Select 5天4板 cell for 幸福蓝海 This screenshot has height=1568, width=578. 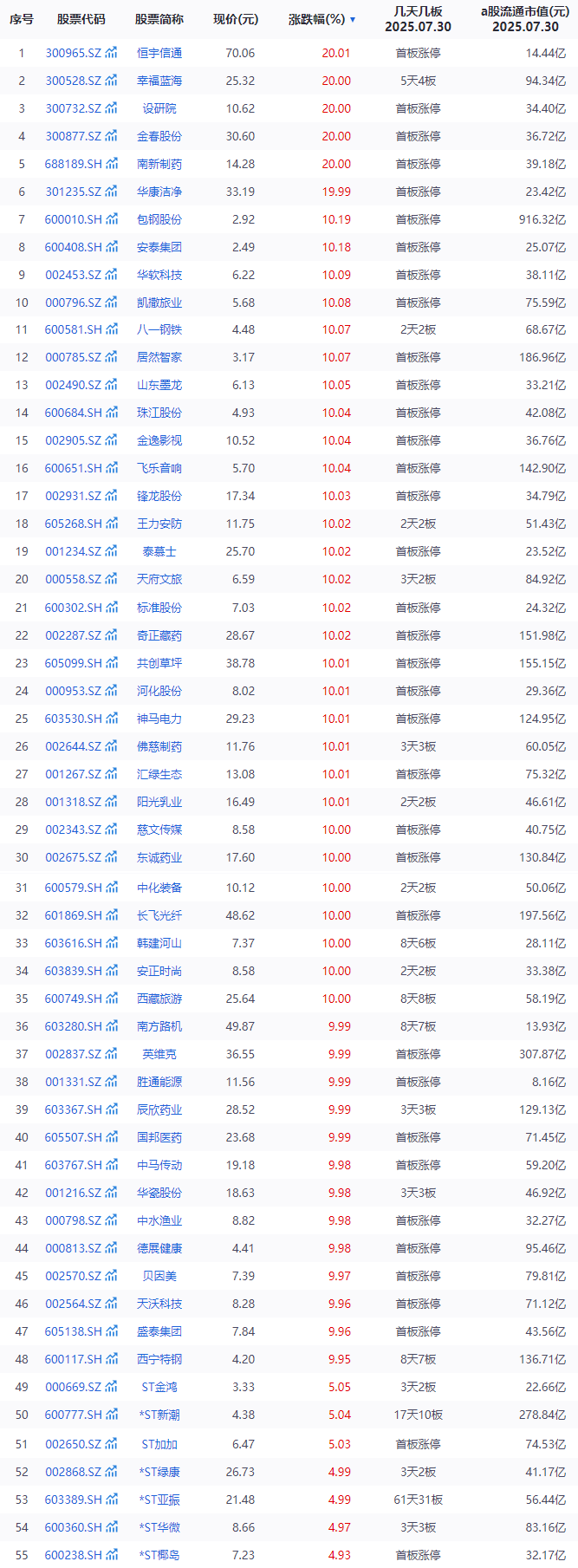pyautogui.click(x=419, y=81)
